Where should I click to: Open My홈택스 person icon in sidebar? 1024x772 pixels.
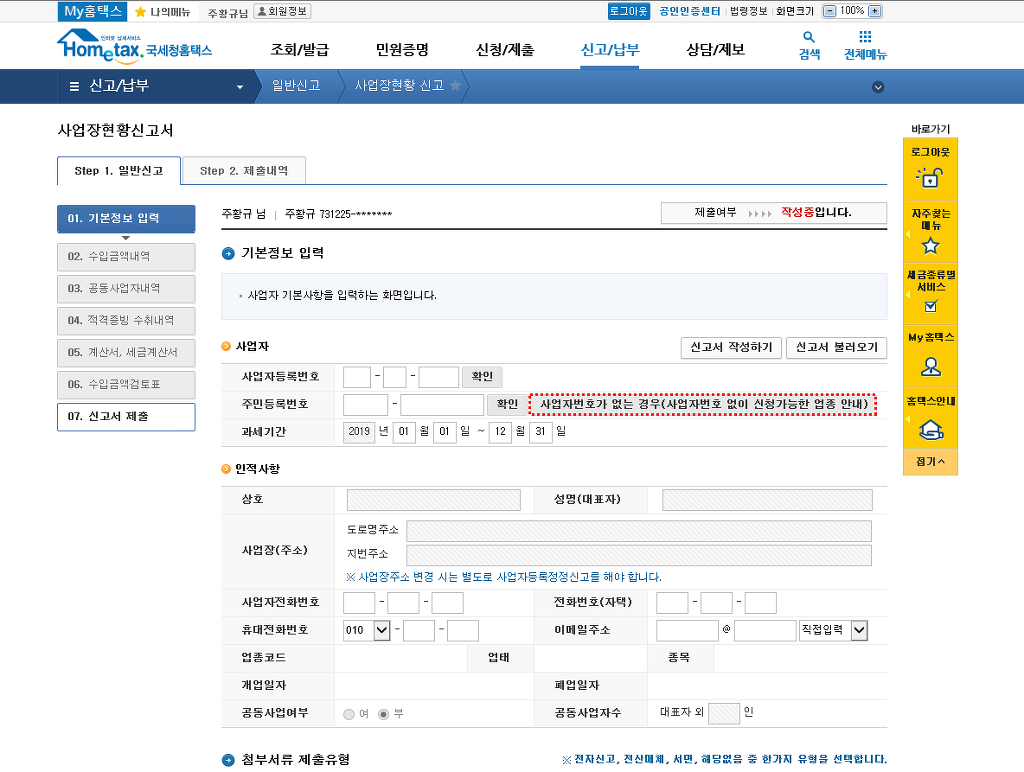930,365
